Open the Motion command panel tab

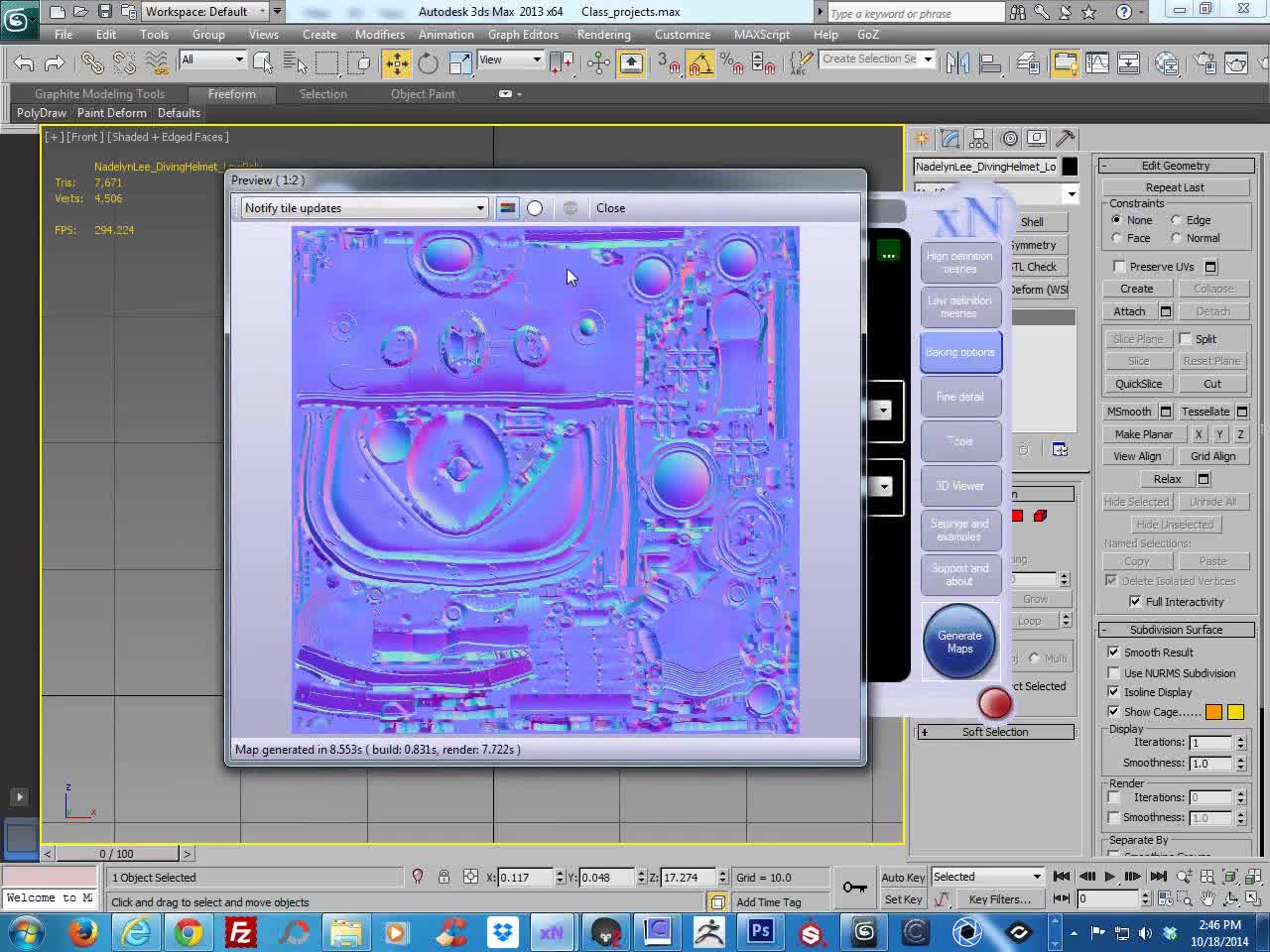[1009, 139]
